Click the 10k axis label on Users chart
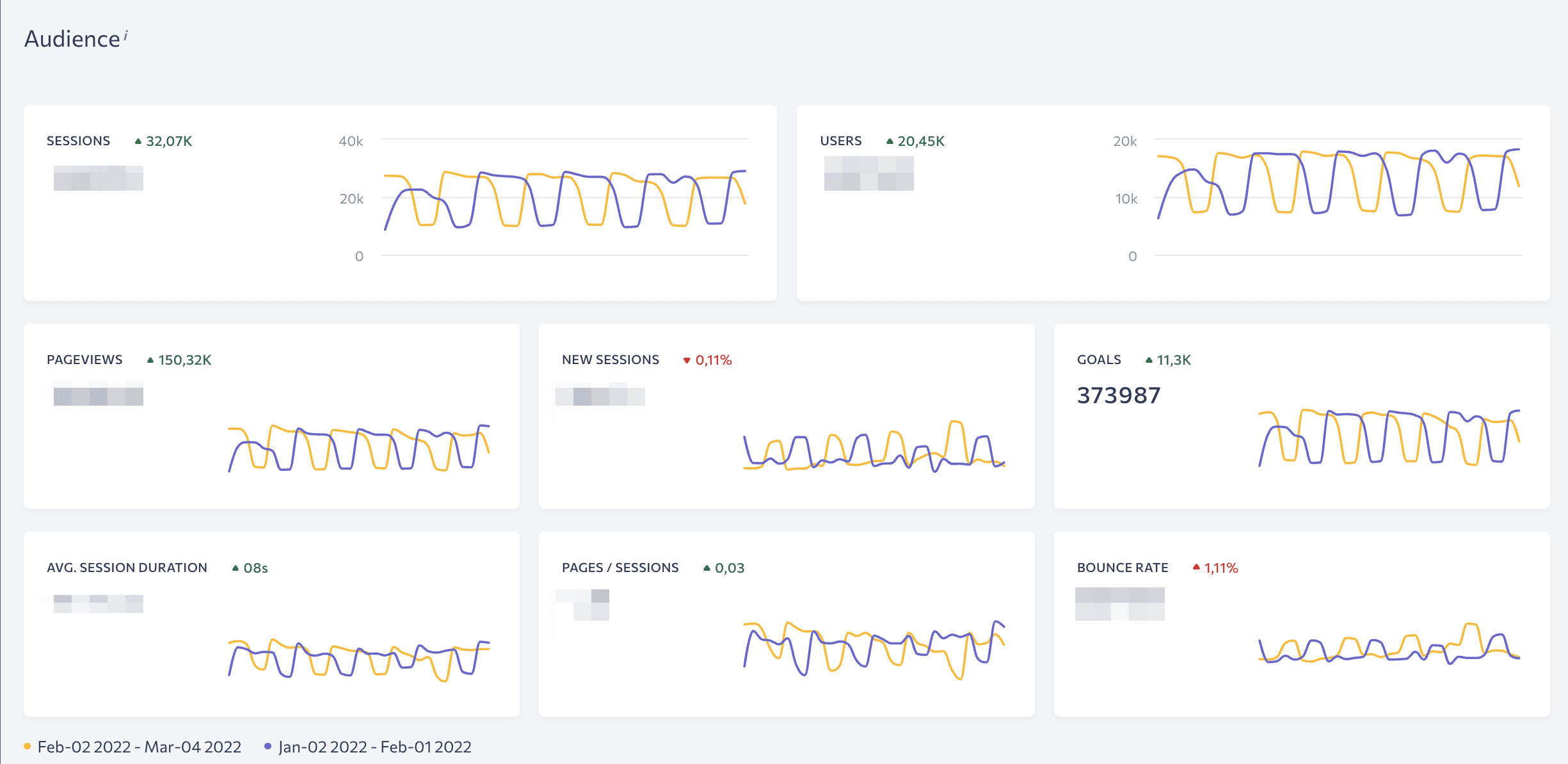Image resolution: width=1568 pixels, height=764 pixels. (1126, 198)
